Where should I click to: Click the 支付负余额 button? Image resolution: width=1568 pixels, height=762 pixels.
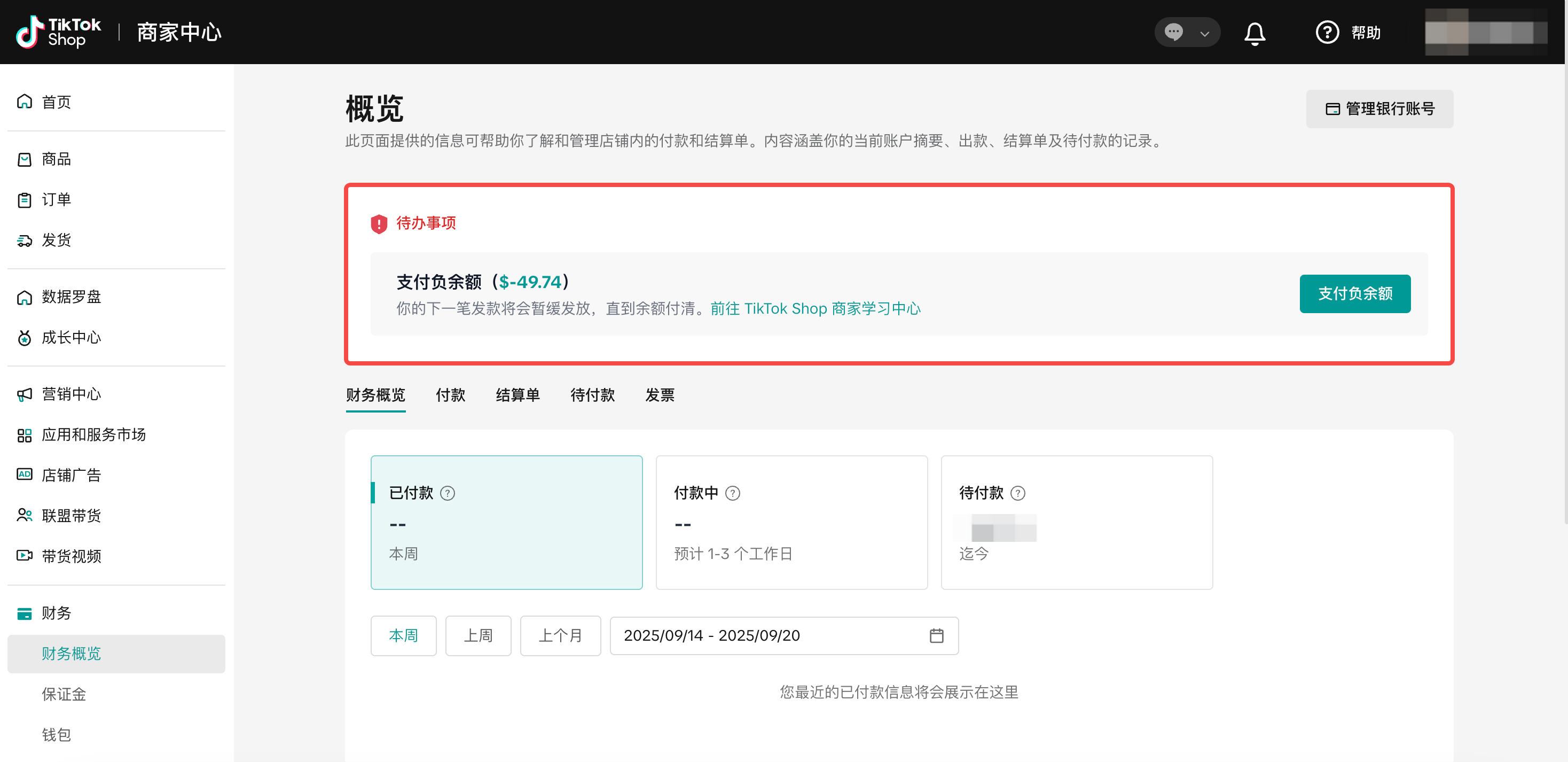[1354, 293]
